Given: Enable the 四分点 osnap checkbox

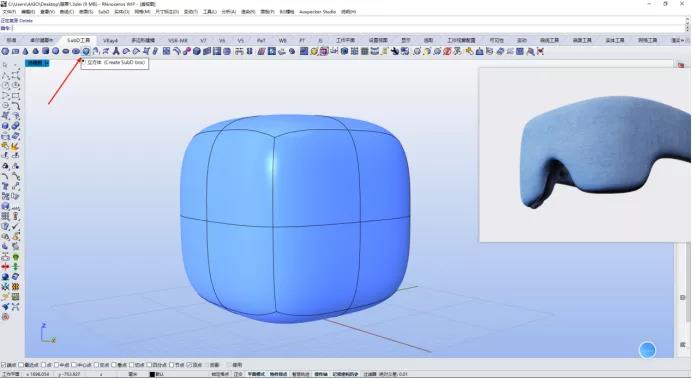Looking at the screenshot, I should point(149,365).
